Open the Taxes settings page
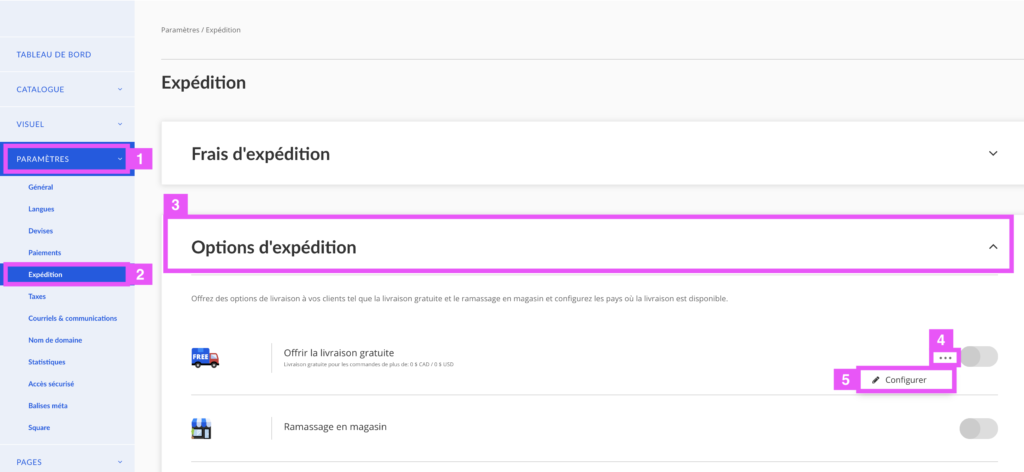The width and height of the screenshot is (1024, 472). 37,296
